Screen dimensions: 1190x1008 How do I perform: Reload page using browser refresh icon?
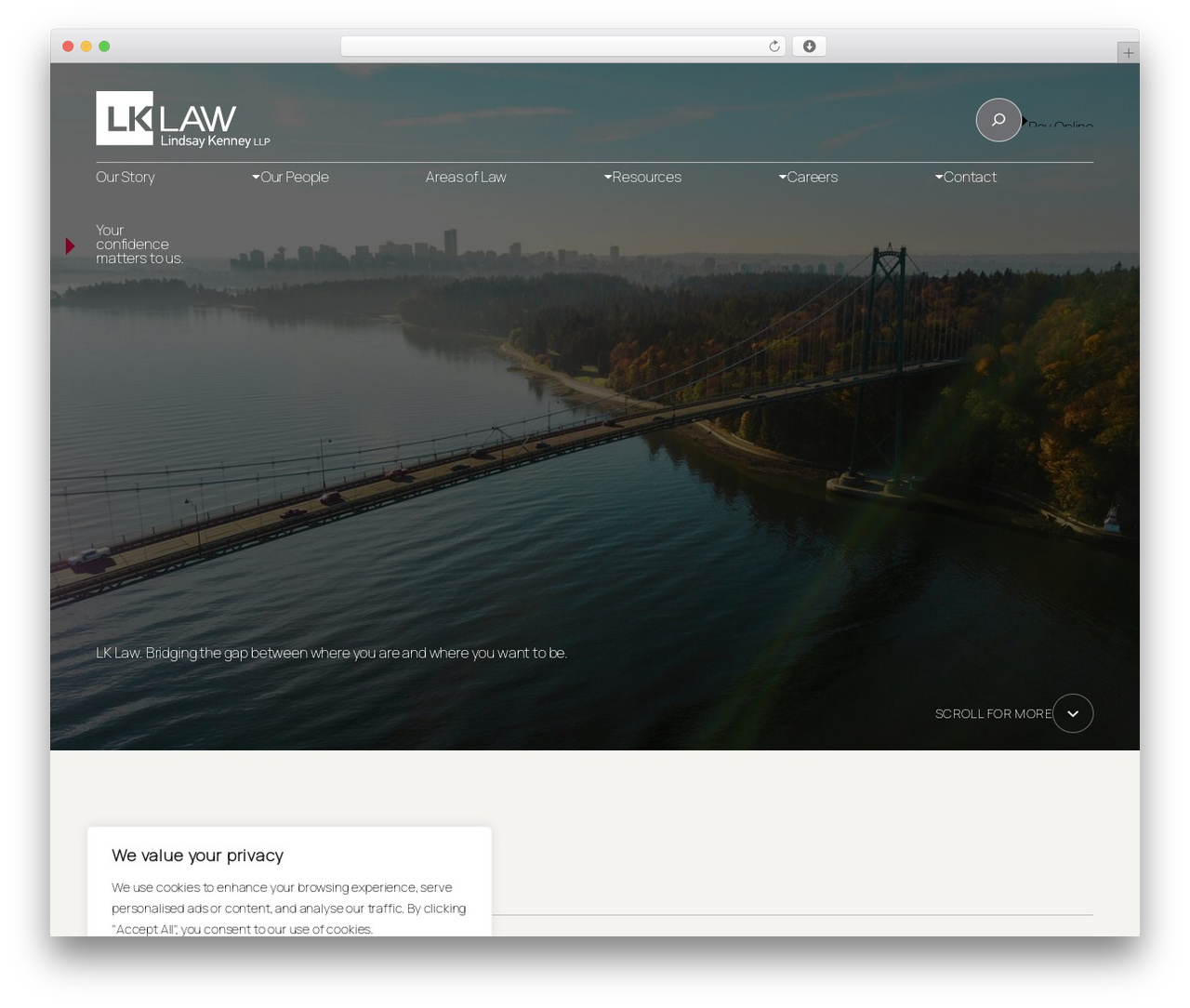click(774, 46)
